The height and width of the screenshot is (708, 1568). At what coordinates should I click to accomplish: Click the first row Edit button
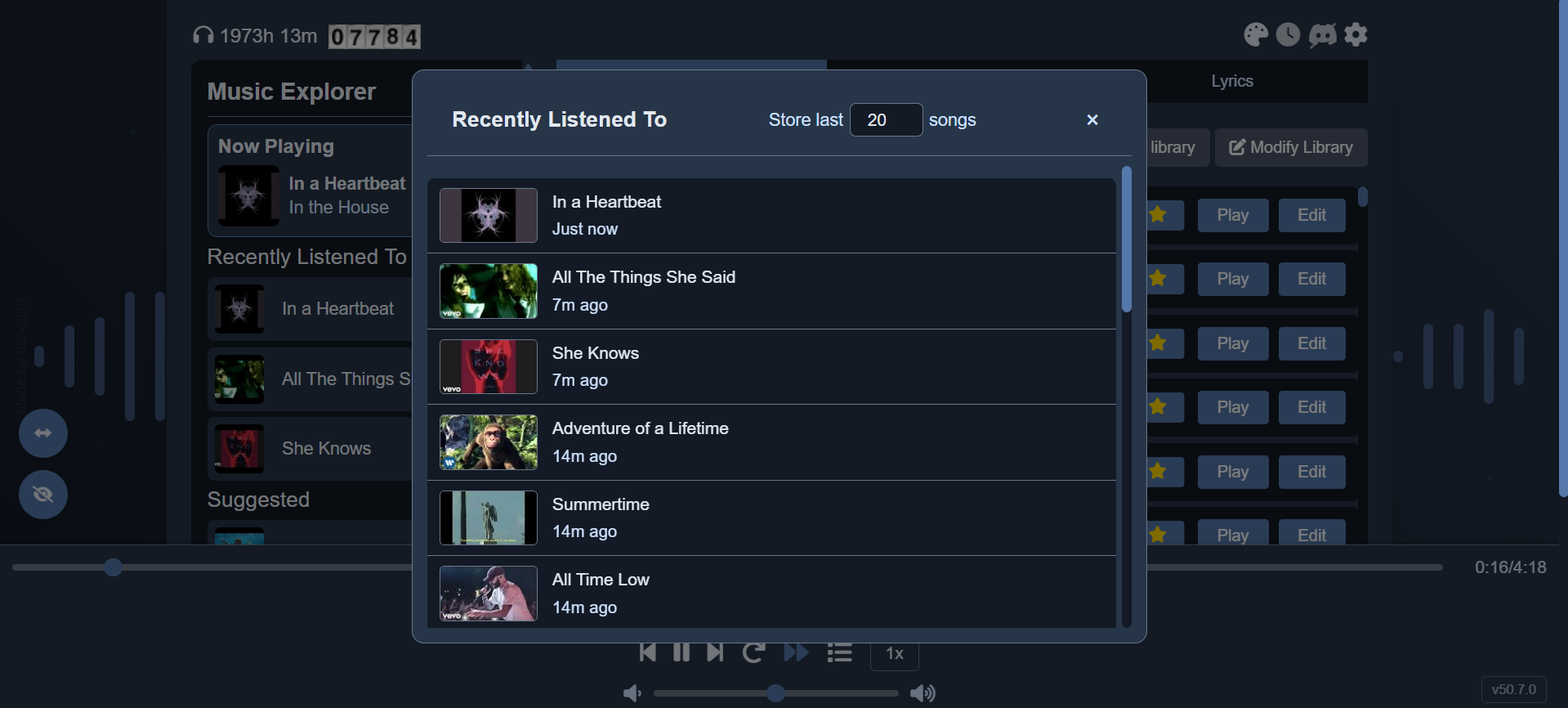tap(1311, 215)
